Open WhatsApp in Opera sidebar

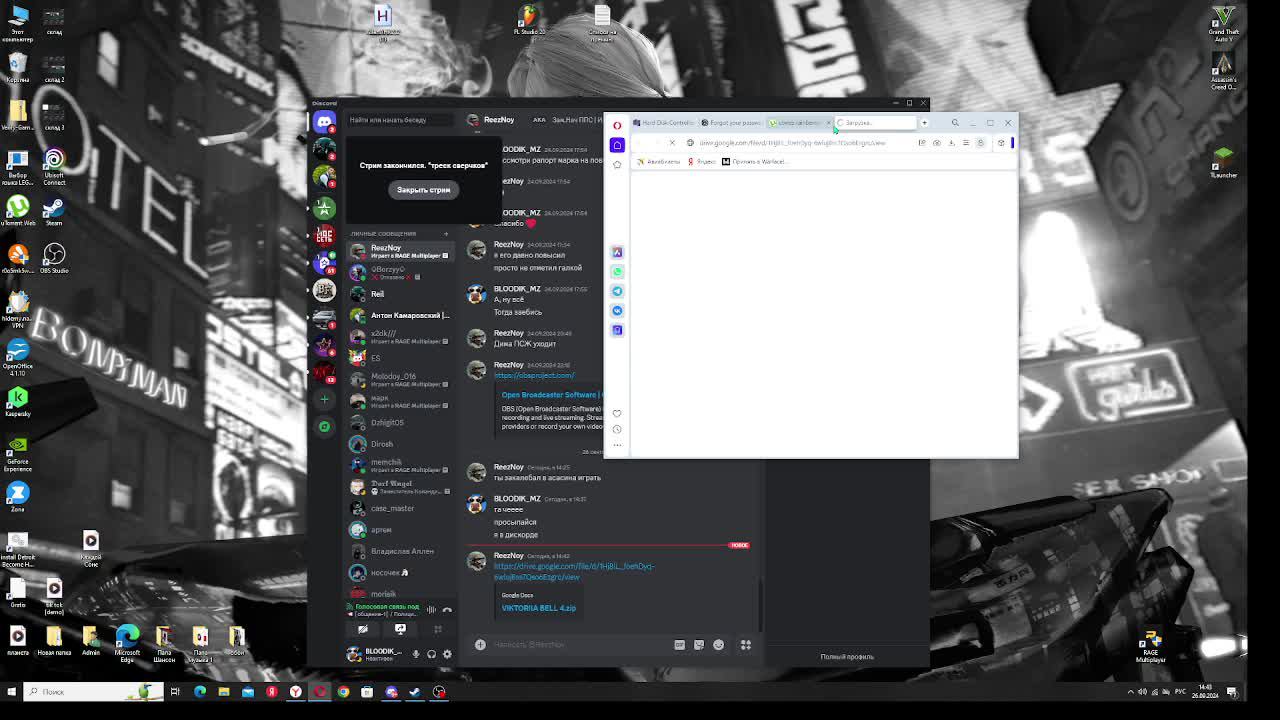click(617, 271)
